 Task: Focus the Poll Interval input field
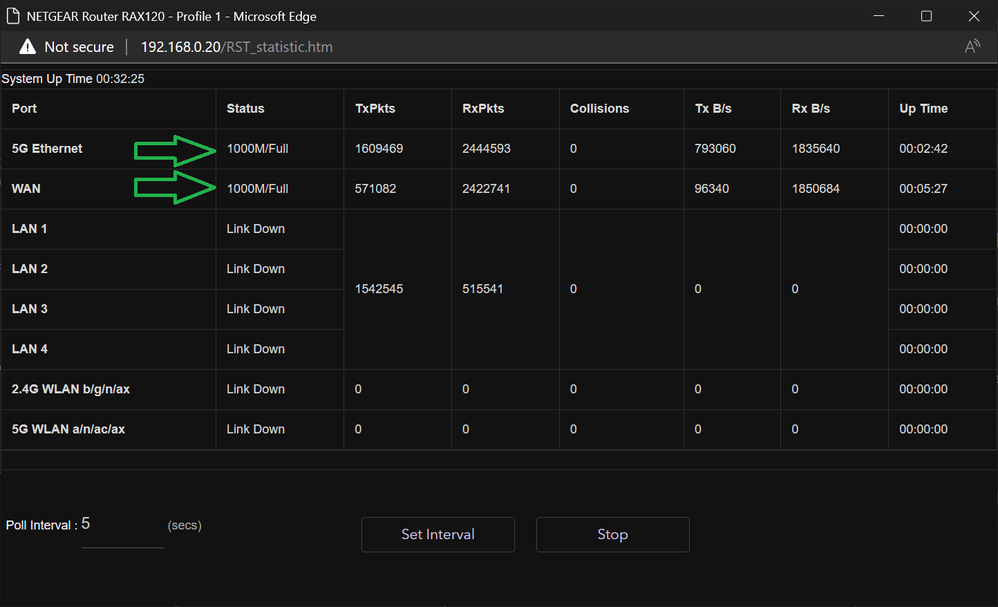[121, 526]
